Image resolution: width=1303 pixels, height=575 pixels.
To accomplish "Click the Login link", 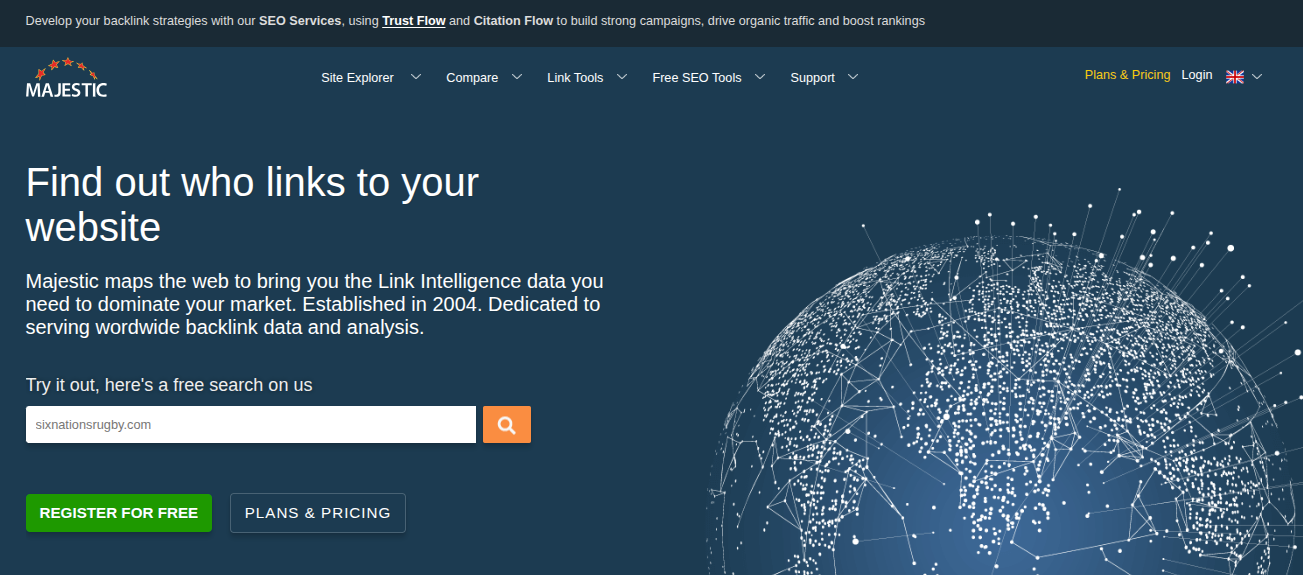I will tap(1196, 75).
